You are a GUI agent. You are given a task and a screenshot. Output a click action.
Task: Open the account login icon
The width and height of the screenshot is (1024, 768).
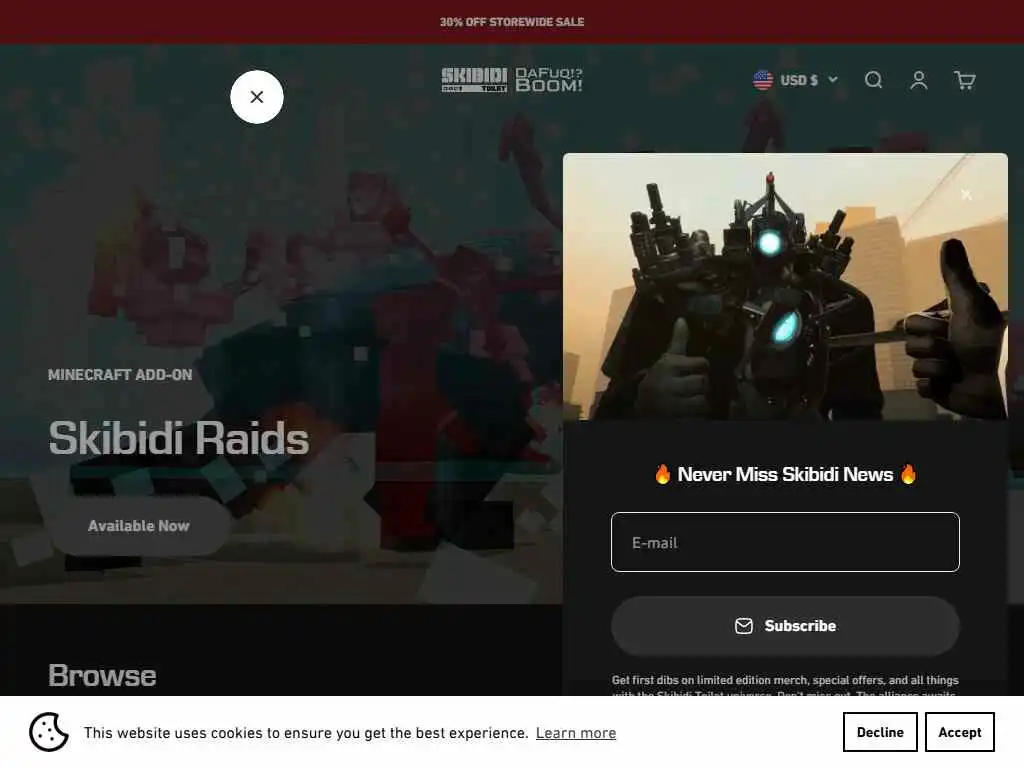pyautogui.click(x=919, y=80)
